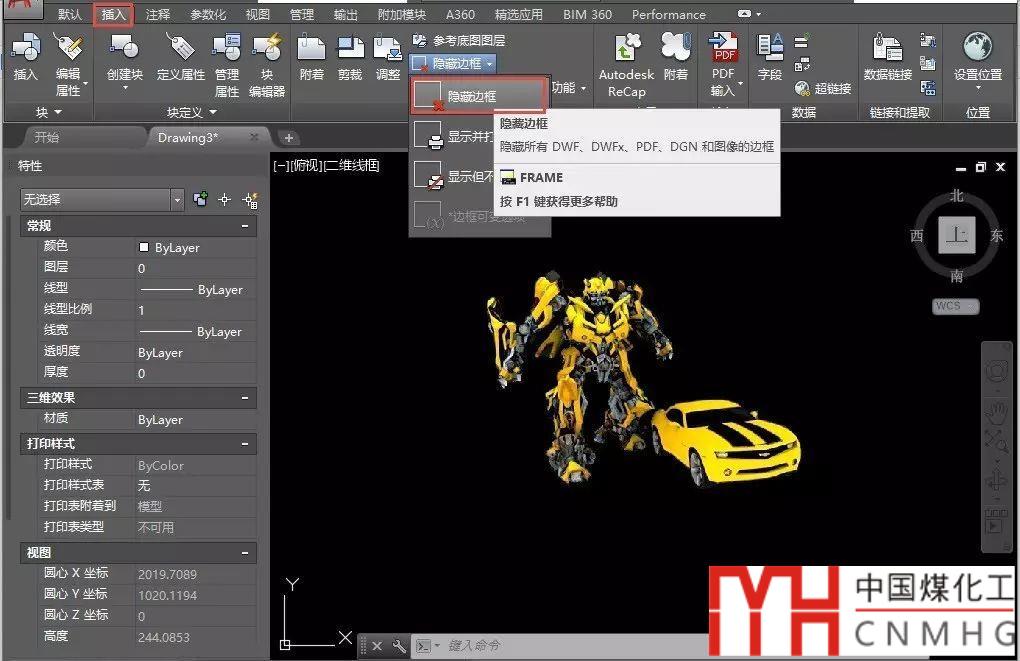Collapse the 常规 properties section
1020x661 pixels.
245,227
